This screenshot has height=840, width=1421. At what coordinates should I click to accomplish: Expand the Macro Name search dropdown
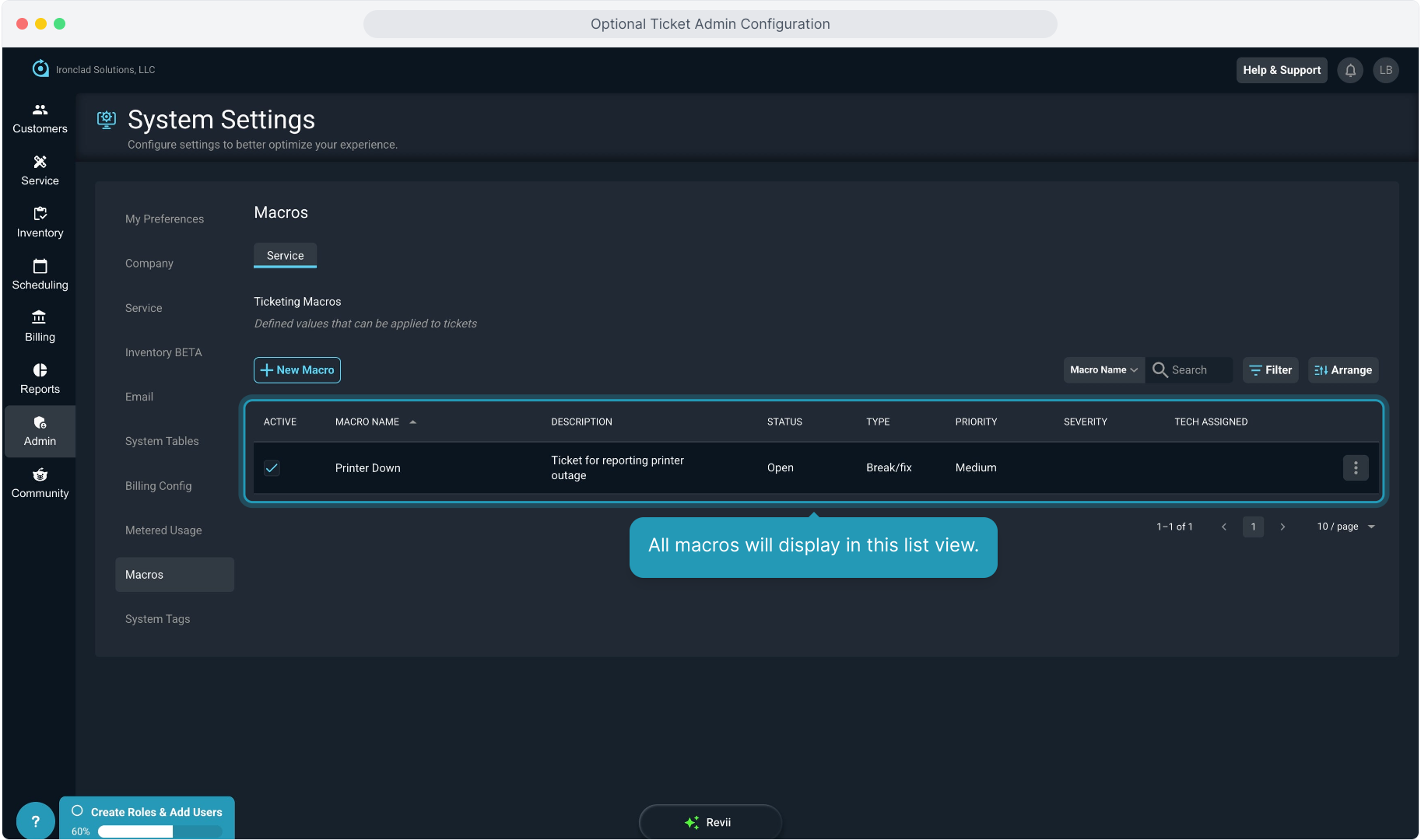[1103, 370]
